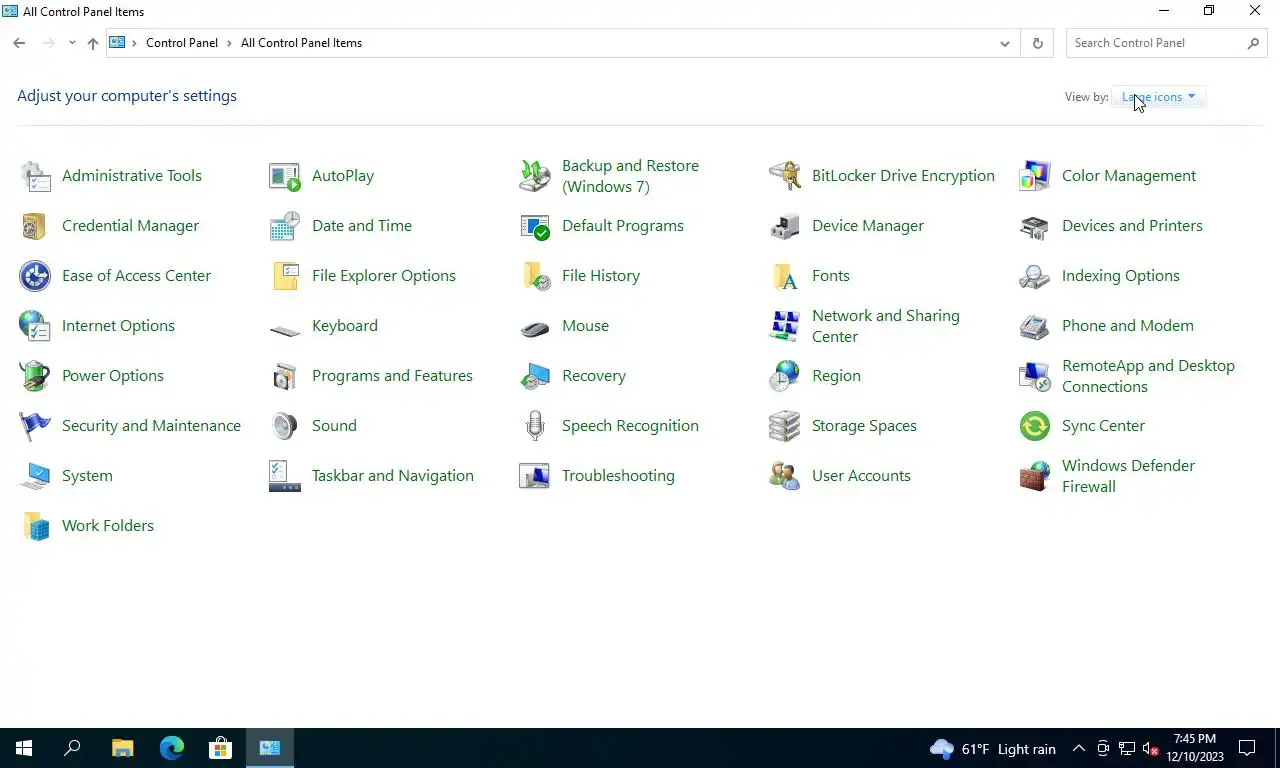
Task: Click All Control Panel Items breadcrumb
Action: coord(301,43)
